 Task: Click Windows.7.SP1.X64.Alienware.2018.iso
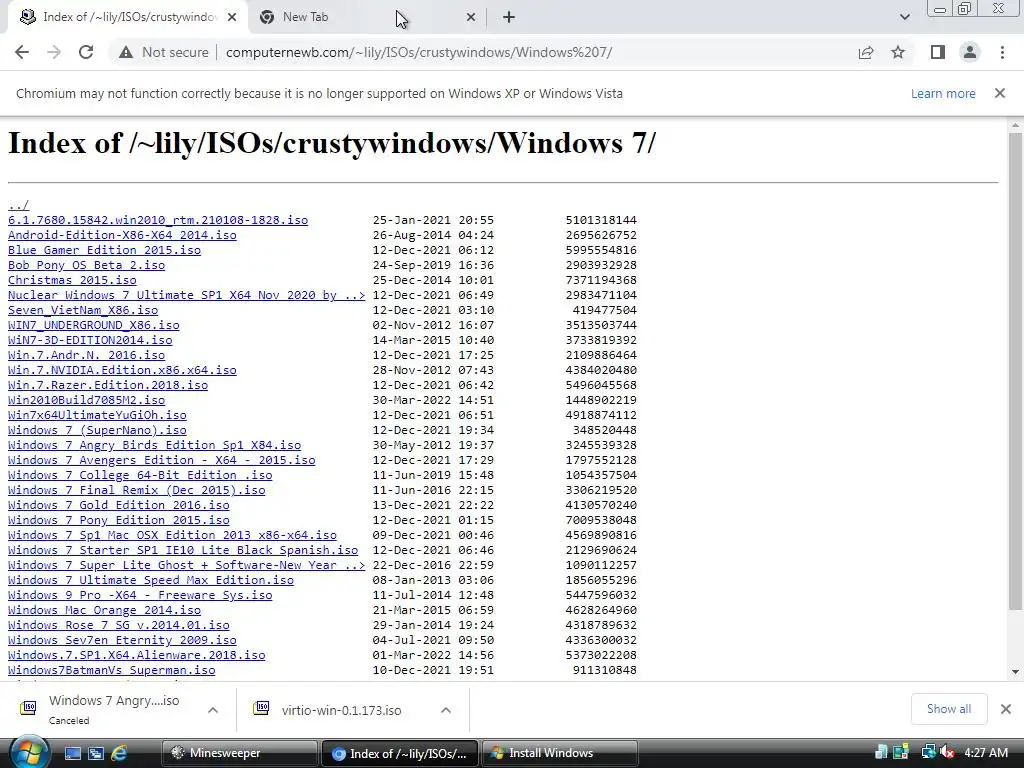tap(136, 656)
